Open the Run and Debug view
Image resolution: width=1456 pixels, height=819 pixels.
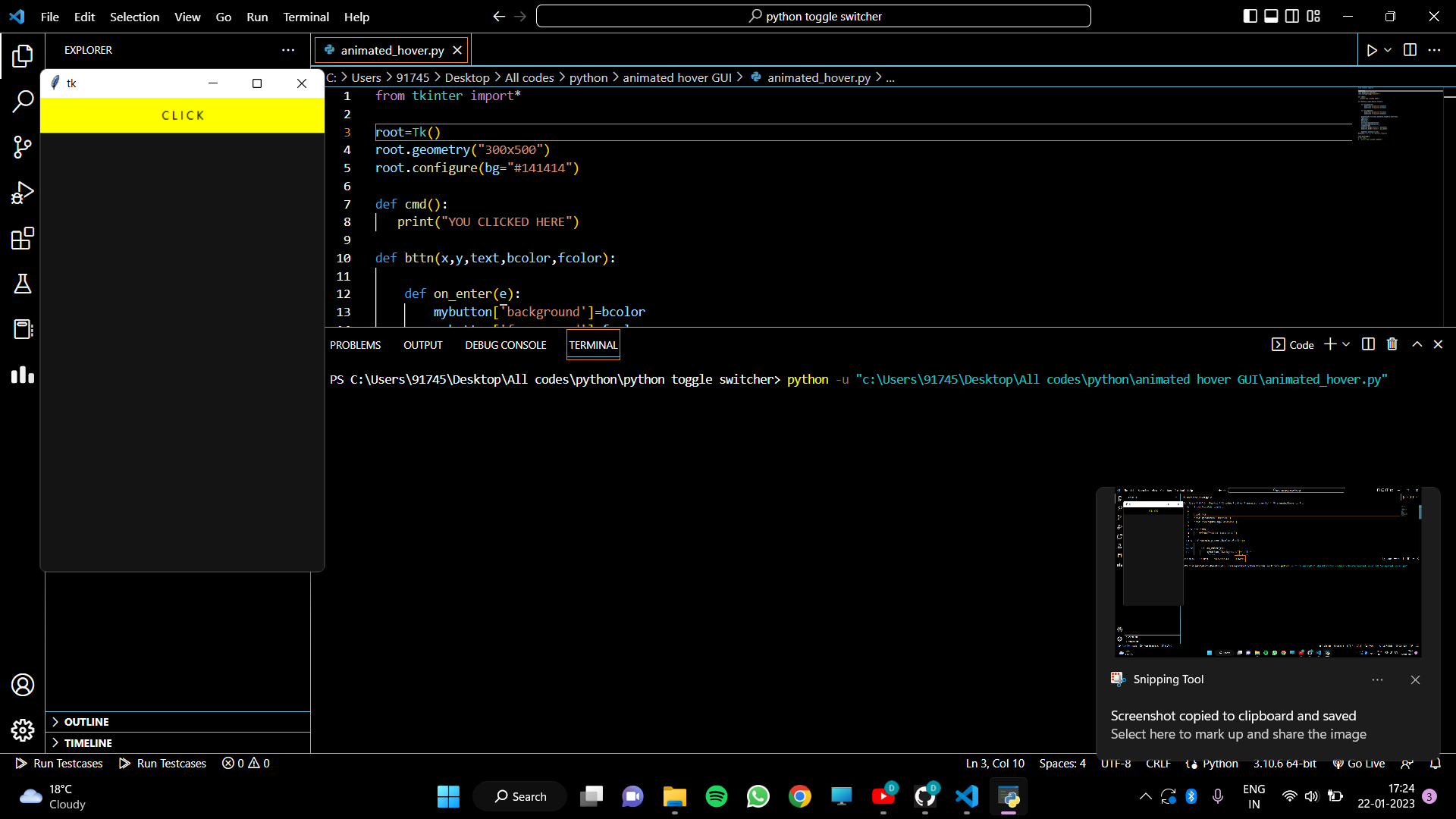(22, 193)
